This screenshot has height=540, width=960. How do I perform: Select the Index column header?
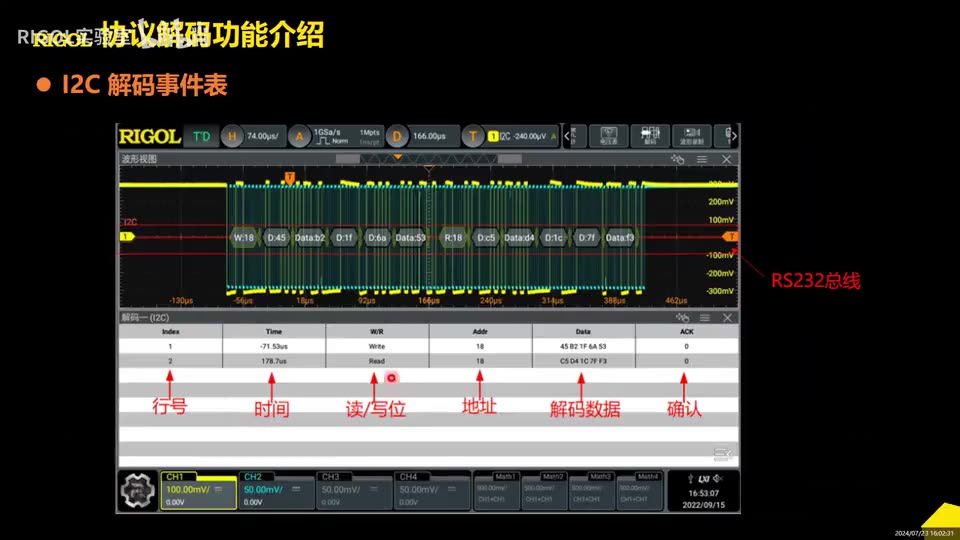[171, 331]
